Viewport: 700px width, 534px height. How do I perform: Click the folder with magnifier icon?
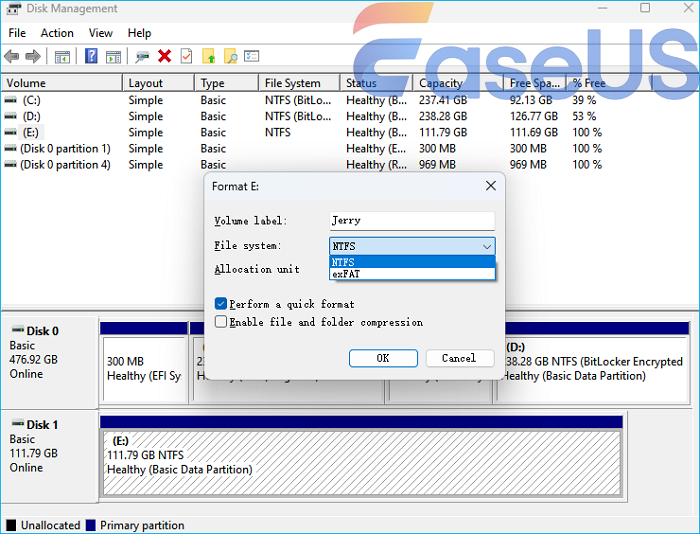(x=230, y=57)
